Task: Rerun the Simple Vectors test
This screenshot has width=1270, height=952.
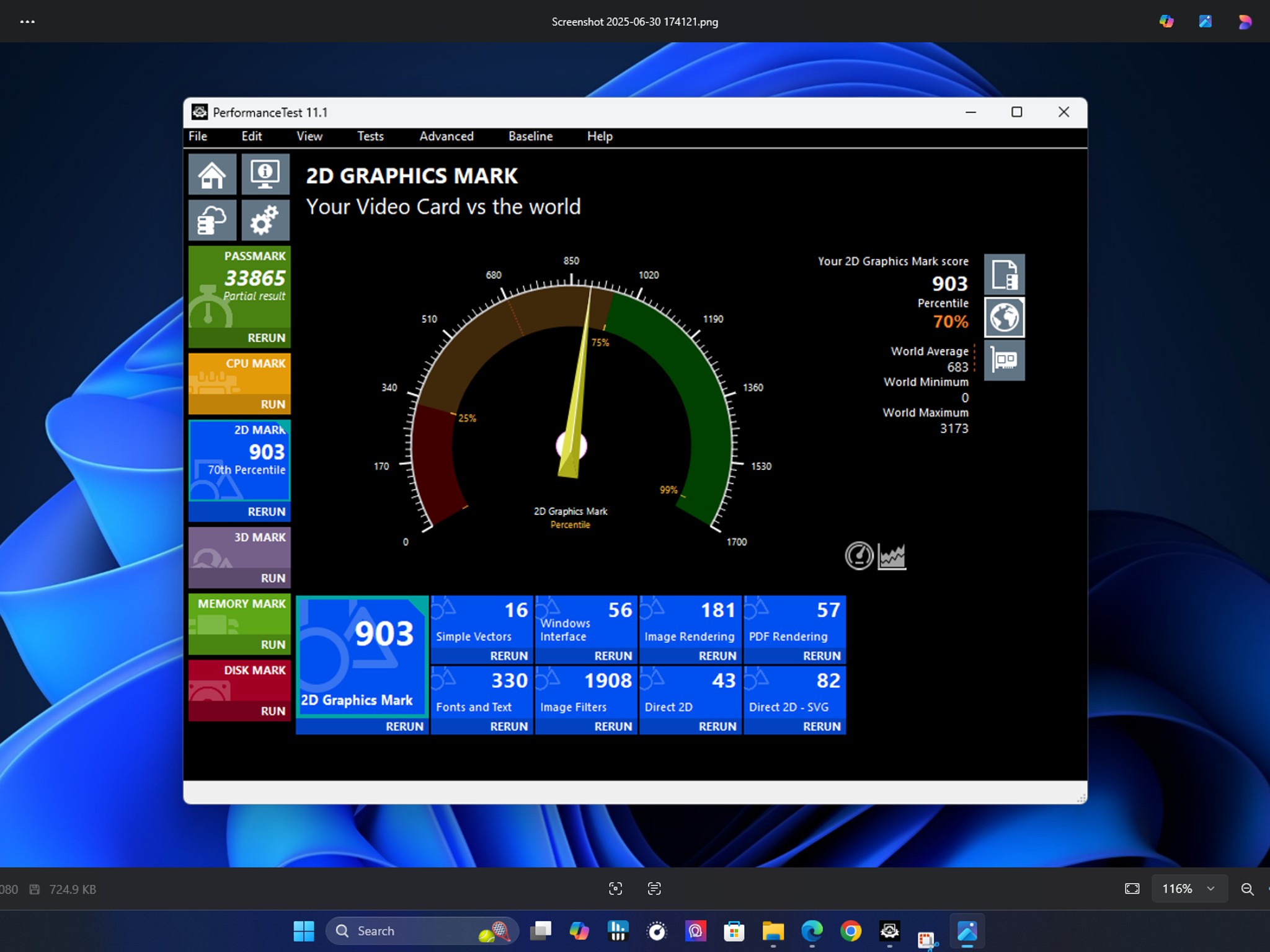Action: pyautogui.click(x=508, y=656)
